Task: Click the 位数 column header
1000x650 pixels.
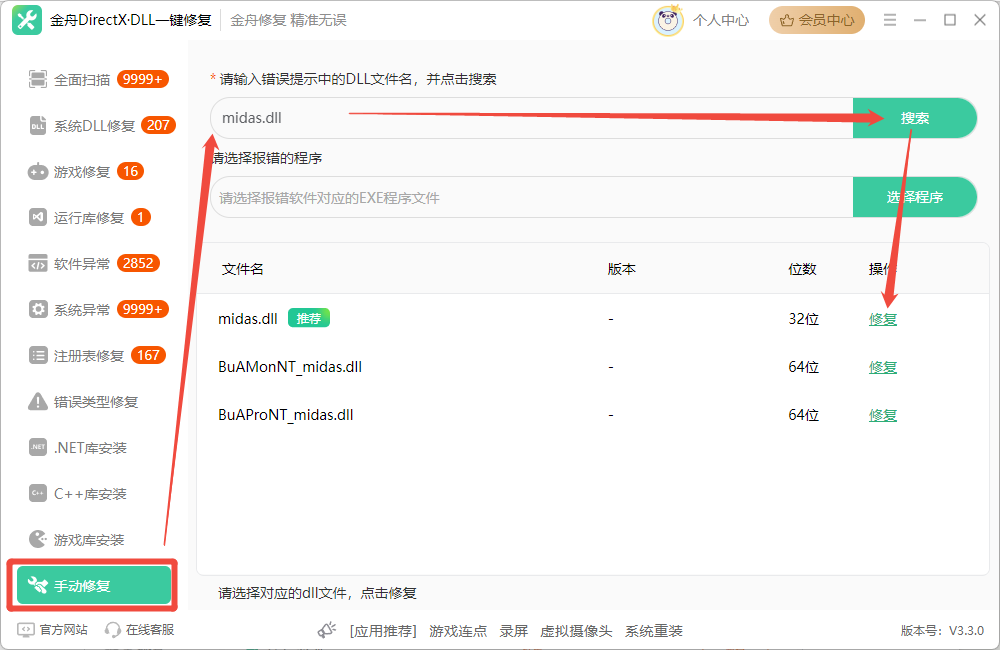Action: click(802, 269)
